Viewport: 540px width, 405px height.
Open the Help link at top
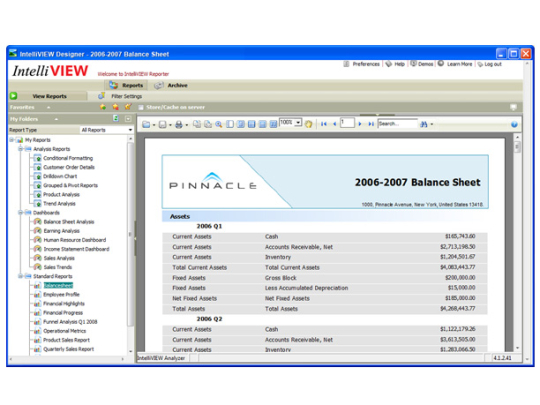(399, 64)
